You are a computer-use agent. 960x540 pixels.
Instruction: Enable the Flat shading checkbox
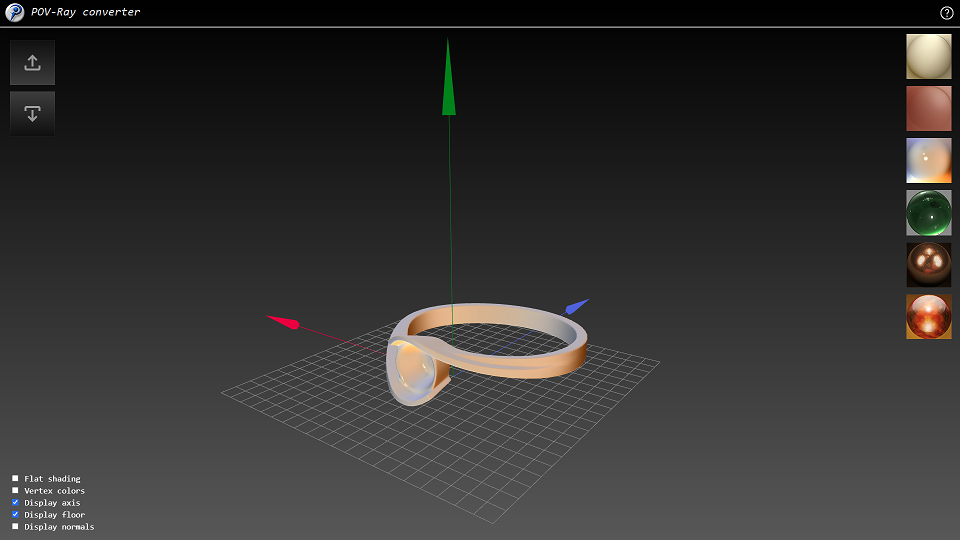pyautogui.click(x=15, y=479)
